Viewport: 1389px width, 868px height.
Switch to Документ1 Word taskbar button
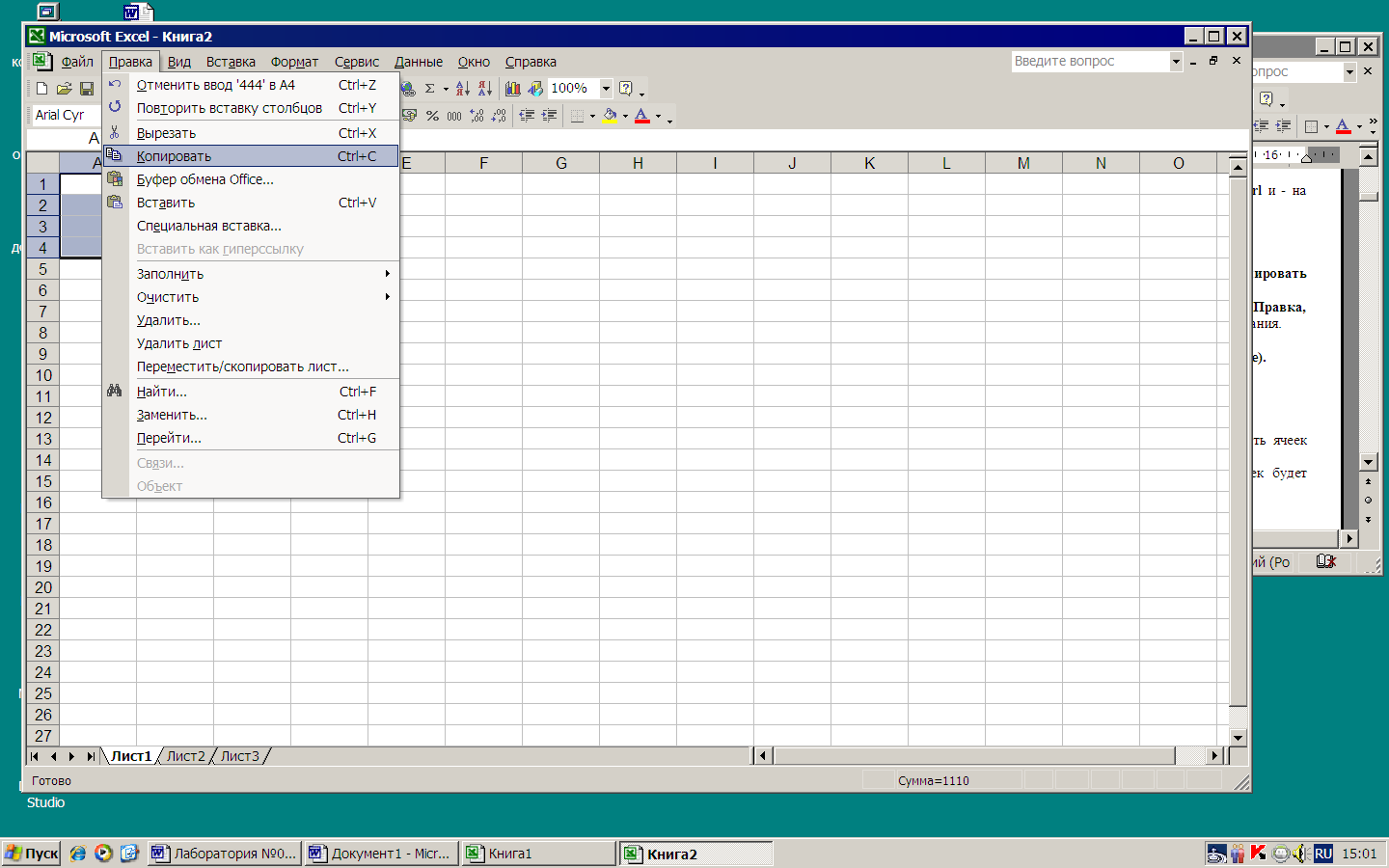(x=380, y=854)
